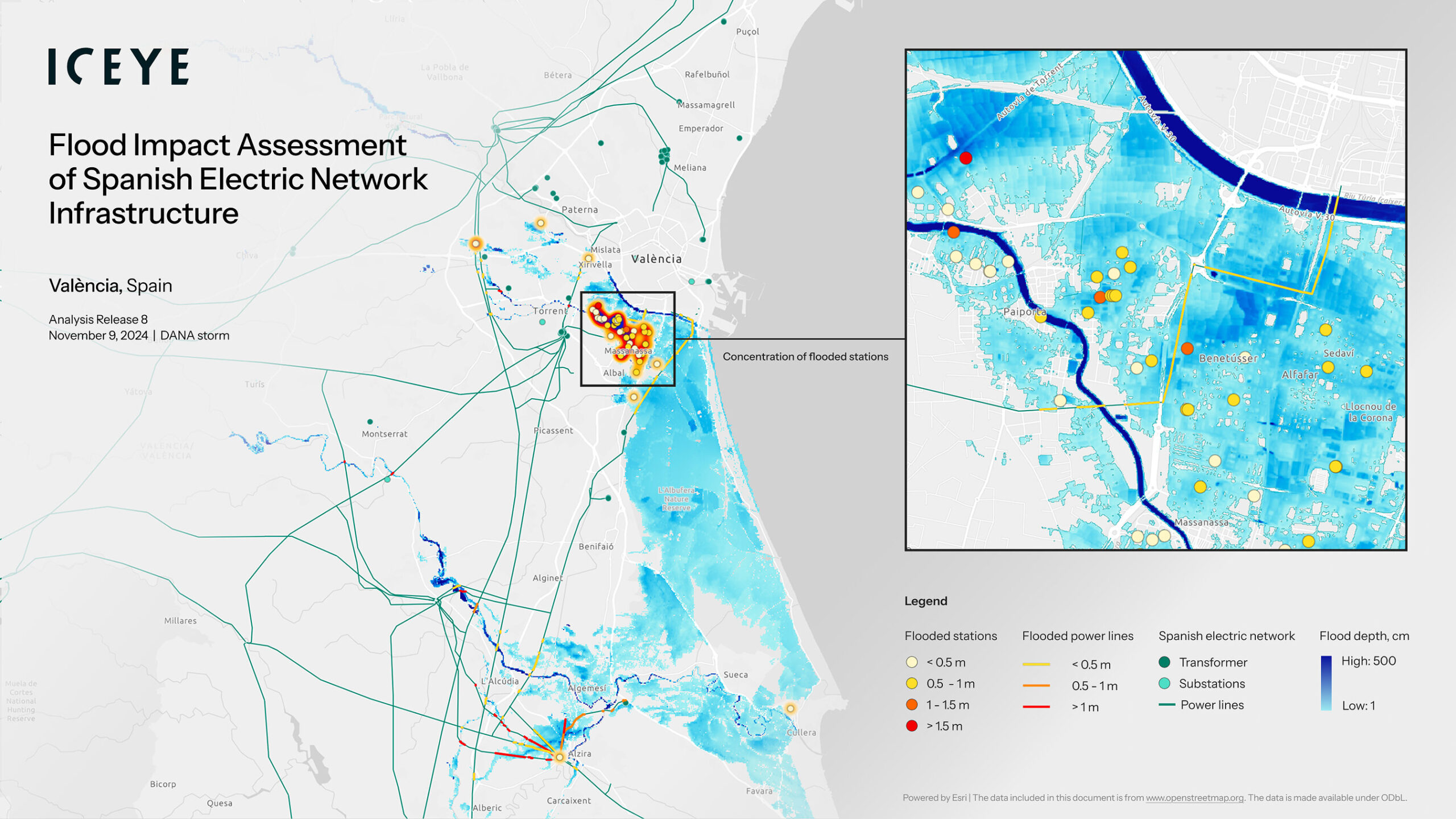Click the Benetússer label in inset map
This screenshot has height=819, width=1456.
[x=1228, y=358]
